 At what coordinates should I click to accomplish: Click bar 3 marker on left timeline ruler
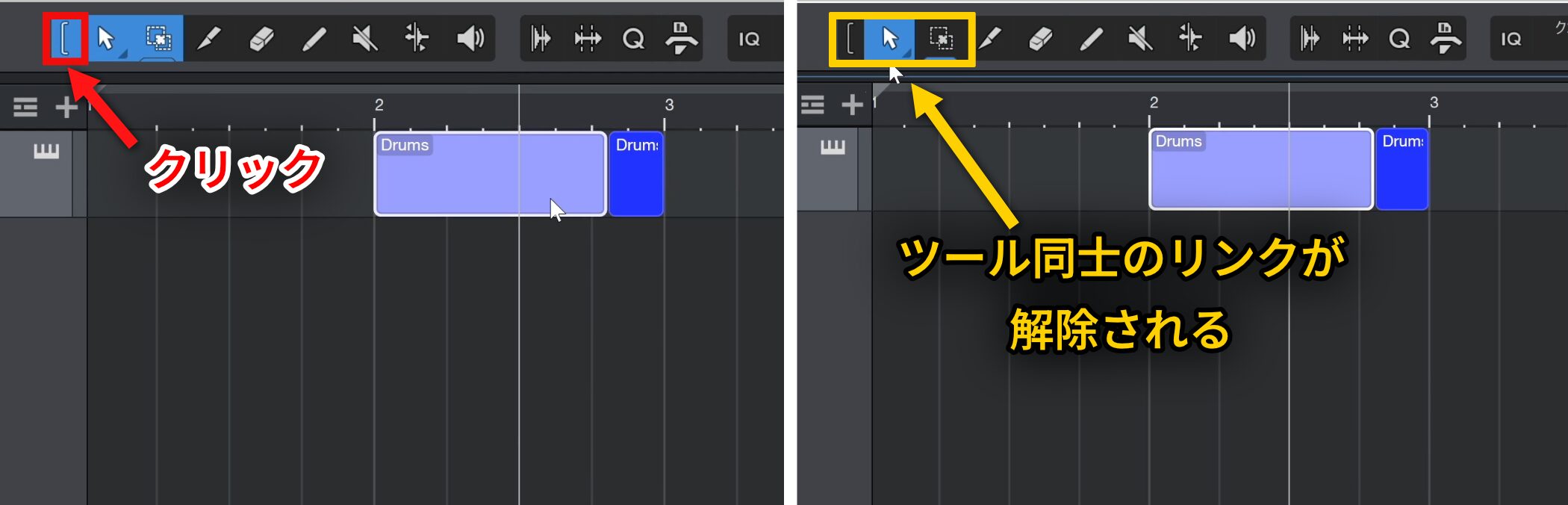tap(669, 105)
